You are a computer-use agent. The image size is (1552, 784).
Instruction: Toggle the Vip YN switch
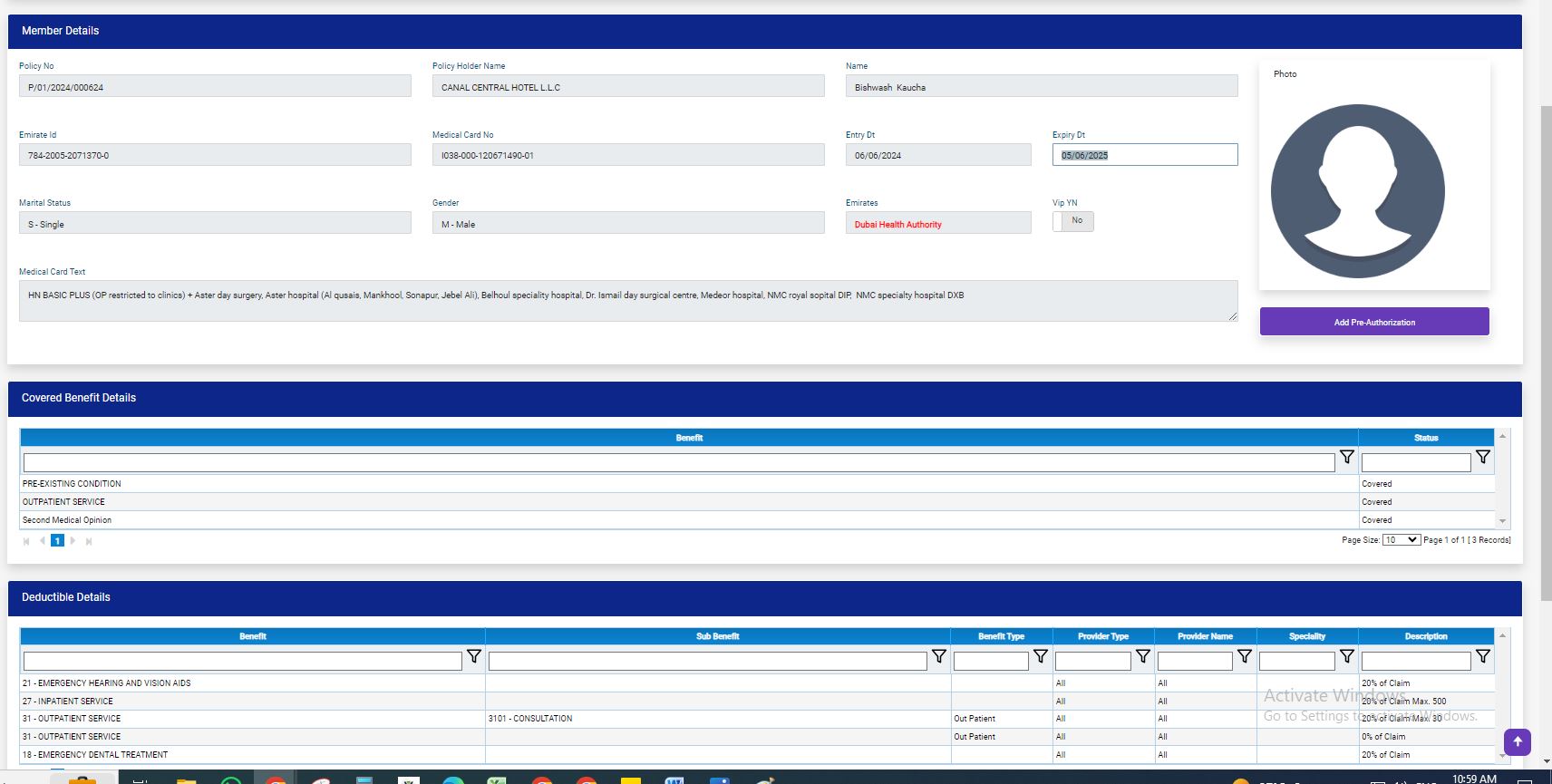click(x=1072, y=221)
